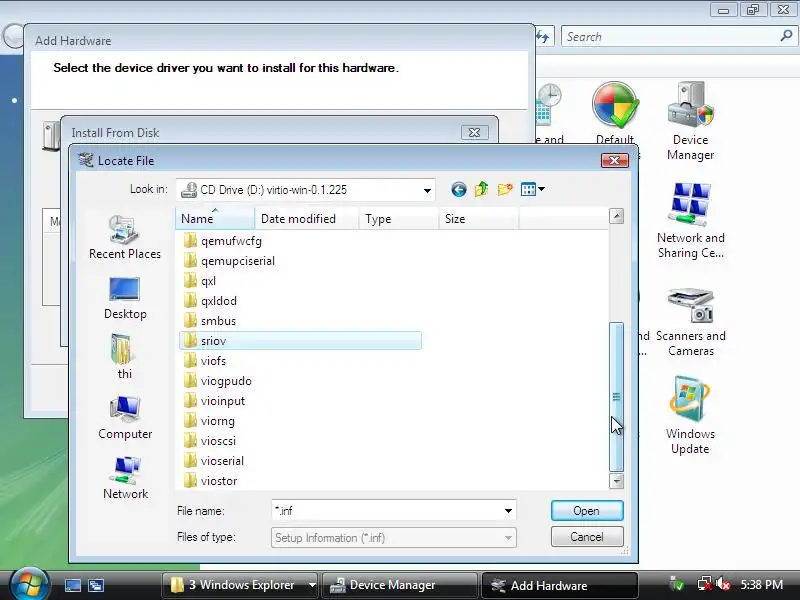Open Recent Places in sidebar
Screen dimensions: 800x600
(x=124, y=237)
